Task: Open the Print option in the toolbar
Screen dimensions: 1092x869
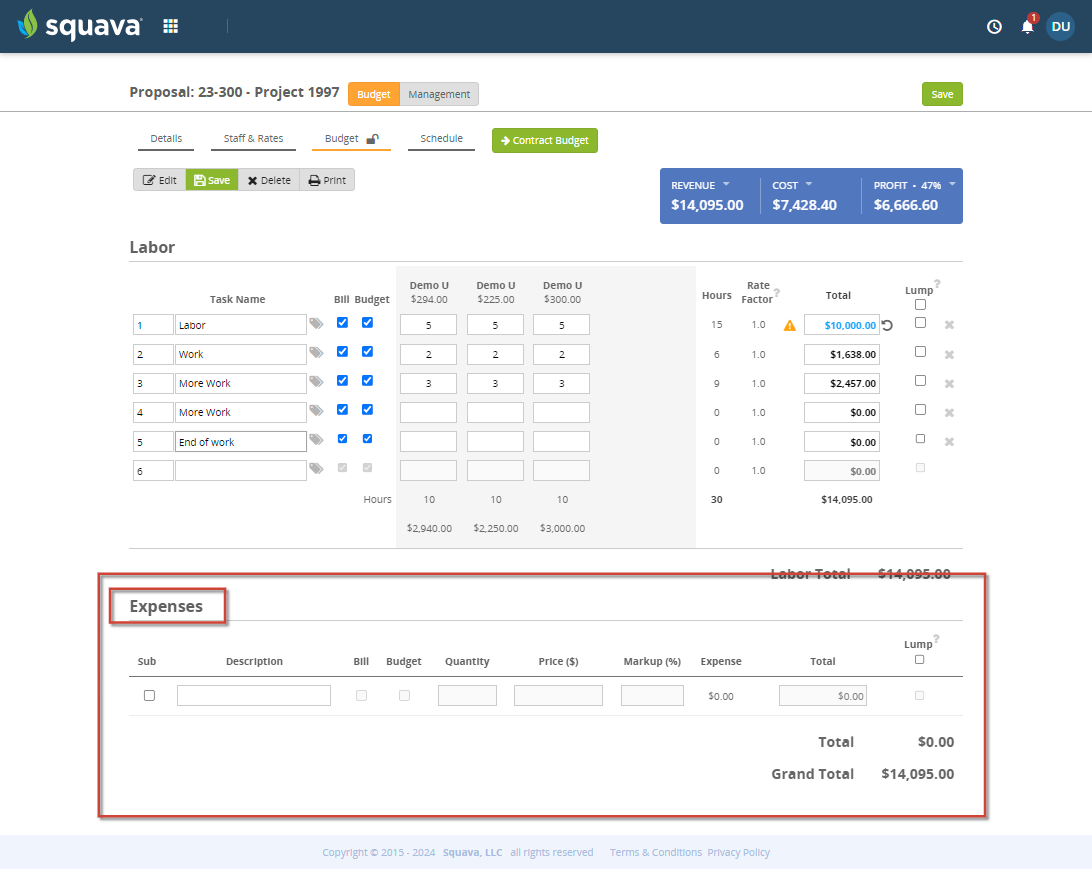Action: pyautogui.click(x=327, y=179)
